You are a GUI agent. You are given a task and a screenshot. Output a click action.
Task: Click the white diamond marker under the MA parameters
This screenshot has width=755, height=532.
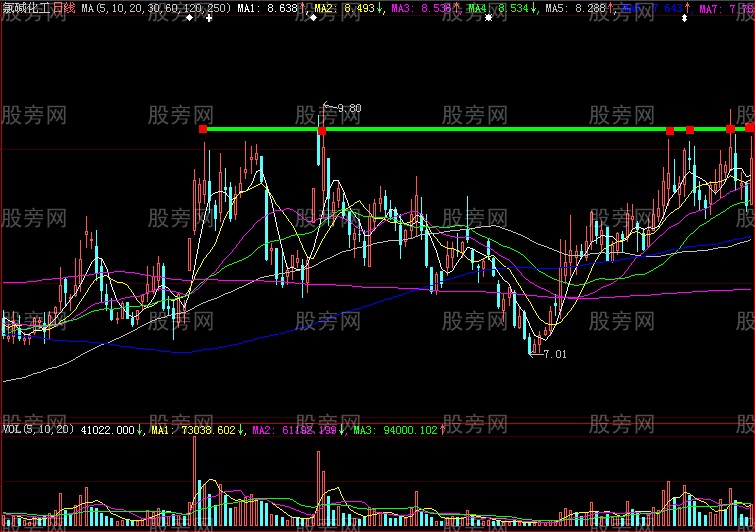point(189,19)
